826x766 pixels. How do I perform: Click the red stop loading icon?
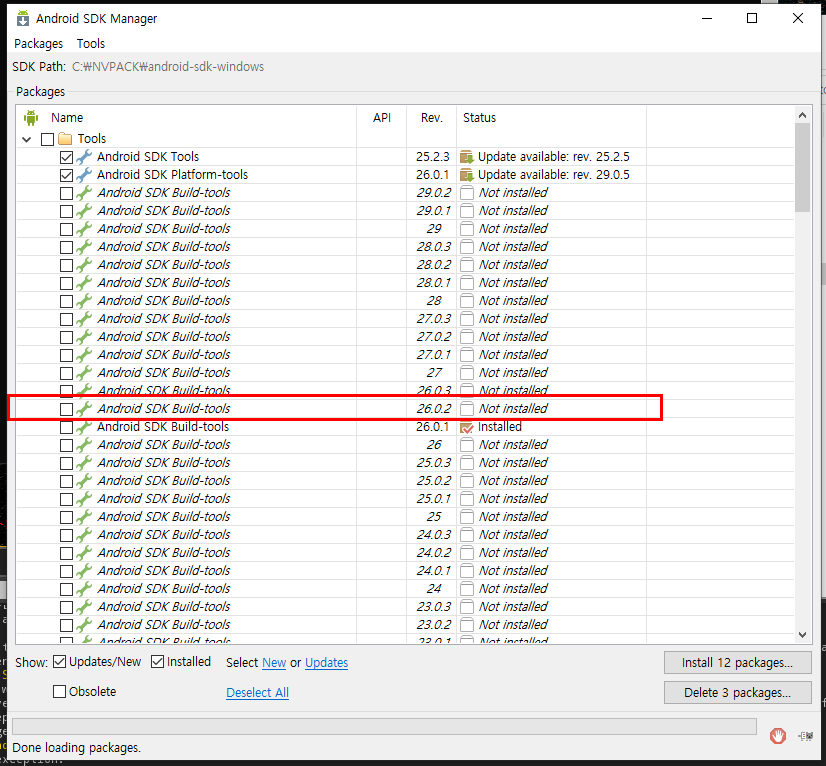tap(778, 735)
